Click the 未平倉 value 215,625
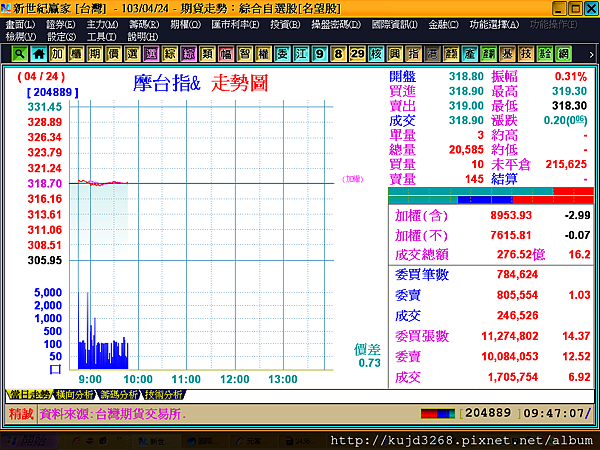Screen dimensions: 600x450 point(566,164)
